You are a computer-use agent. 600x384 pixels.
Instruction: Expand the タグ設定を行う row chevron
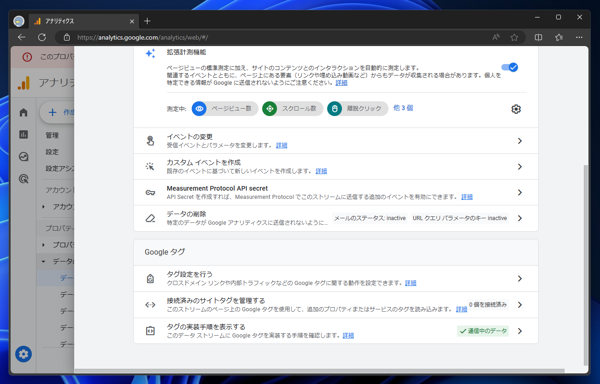pos(520,278)
